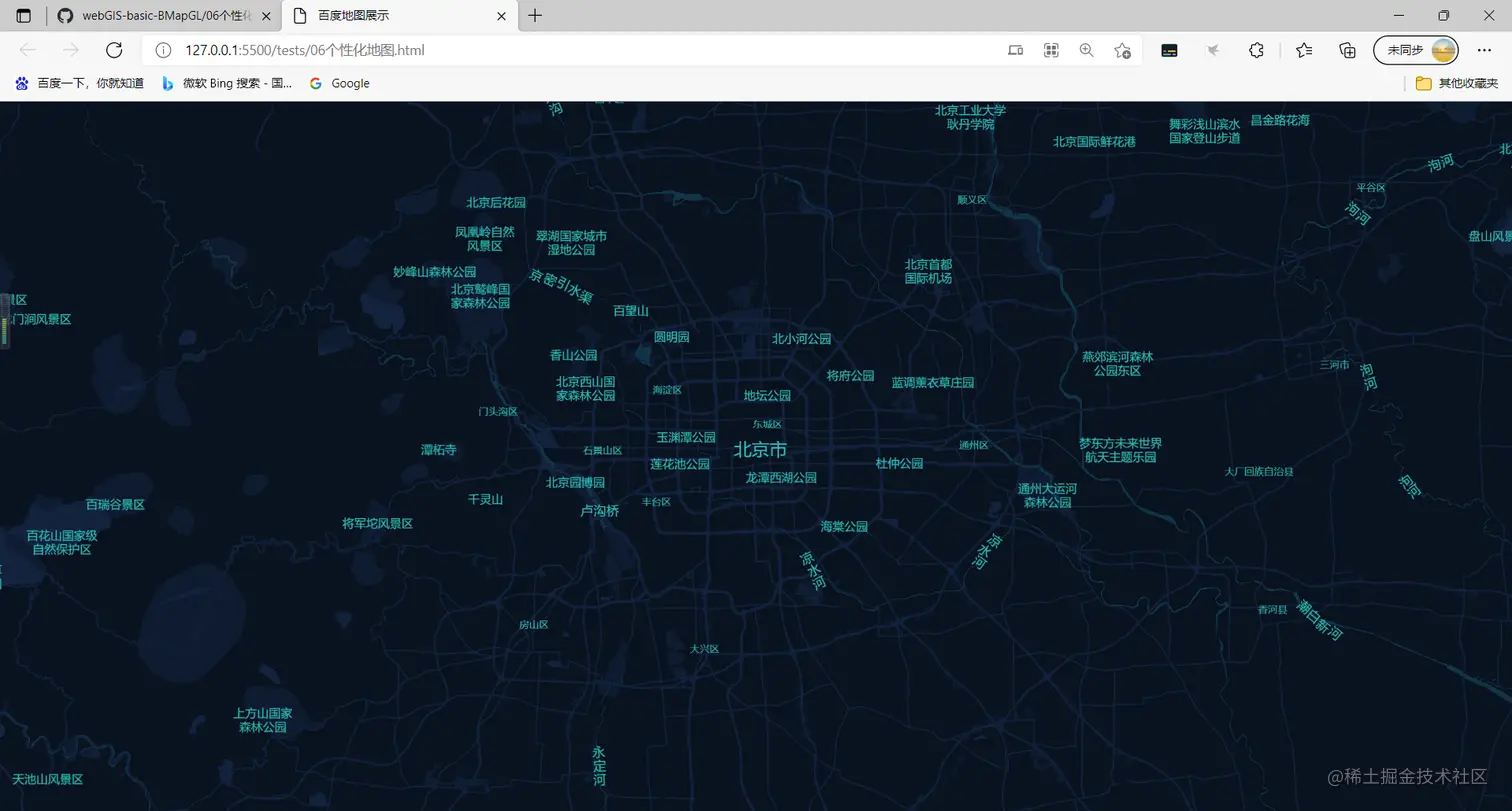Click the 通州大运河森林公园 map label

[x=1047, y=495]
